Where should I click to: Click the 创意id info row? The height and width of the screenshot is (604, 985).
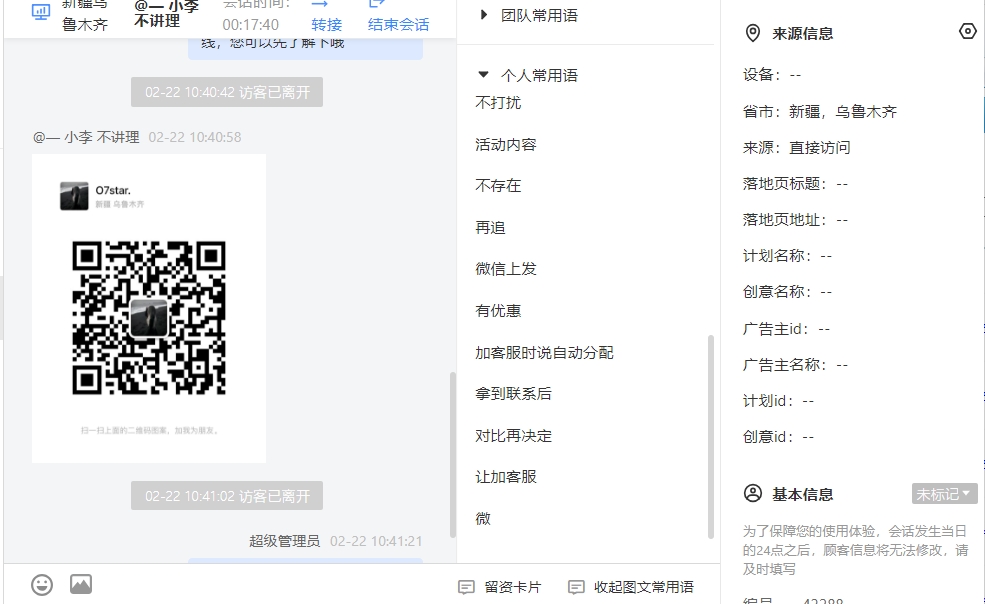(x=778, y=437)
